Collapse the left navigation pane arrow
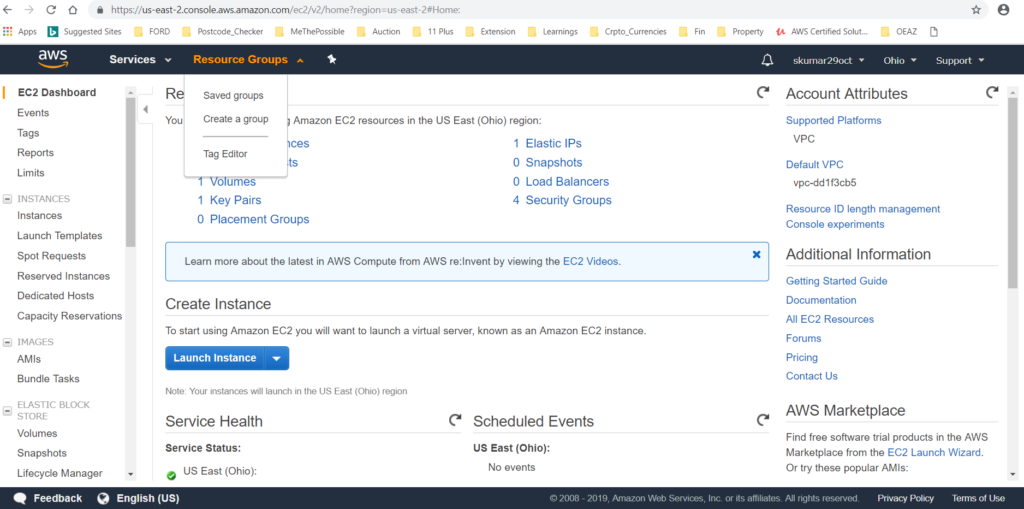The width and height of the screenshot is (1024, 509). click(x=145, y=109)
